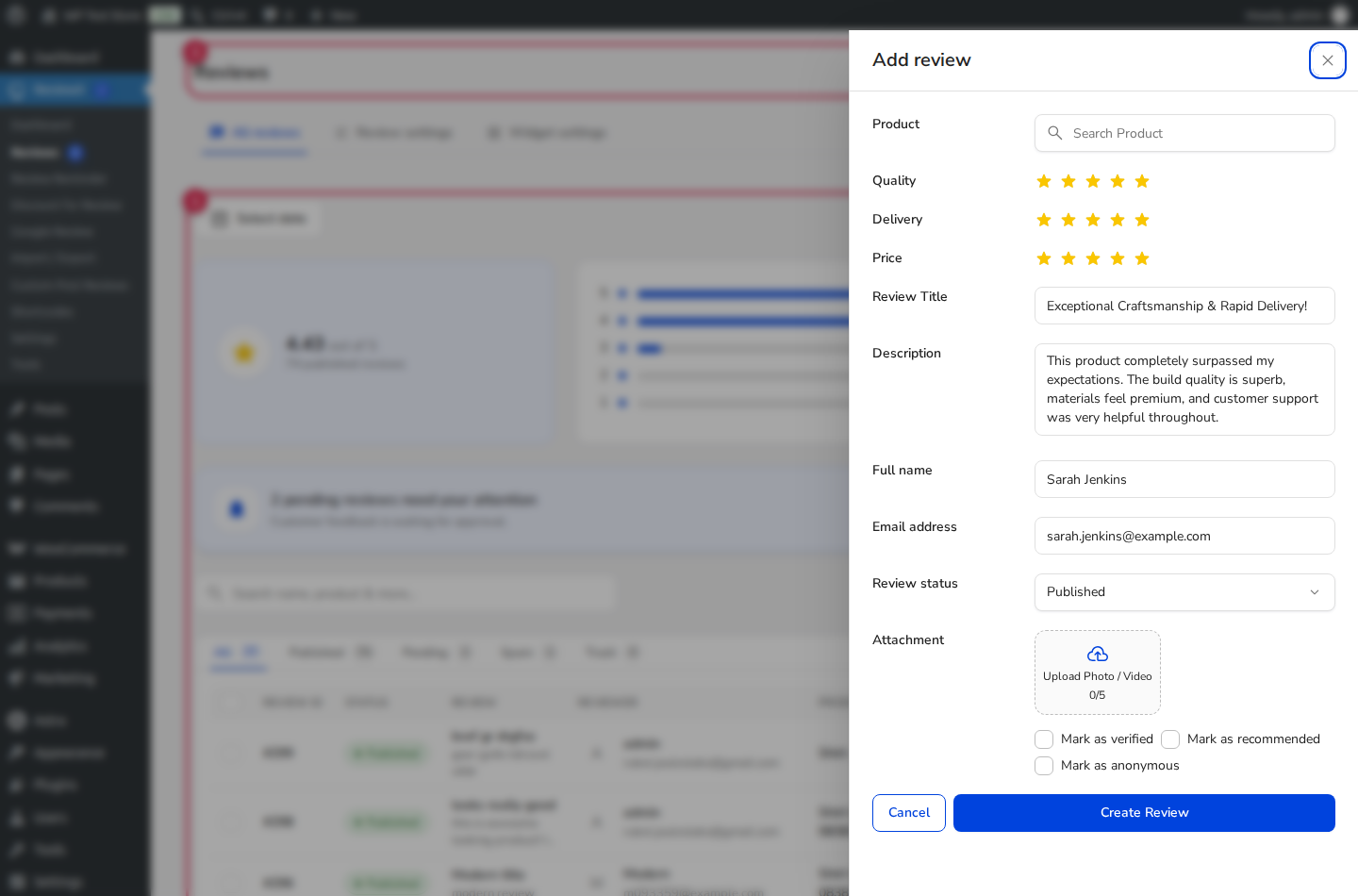Click into the Description text area
1358x896 pixels.
(1184, 390)
